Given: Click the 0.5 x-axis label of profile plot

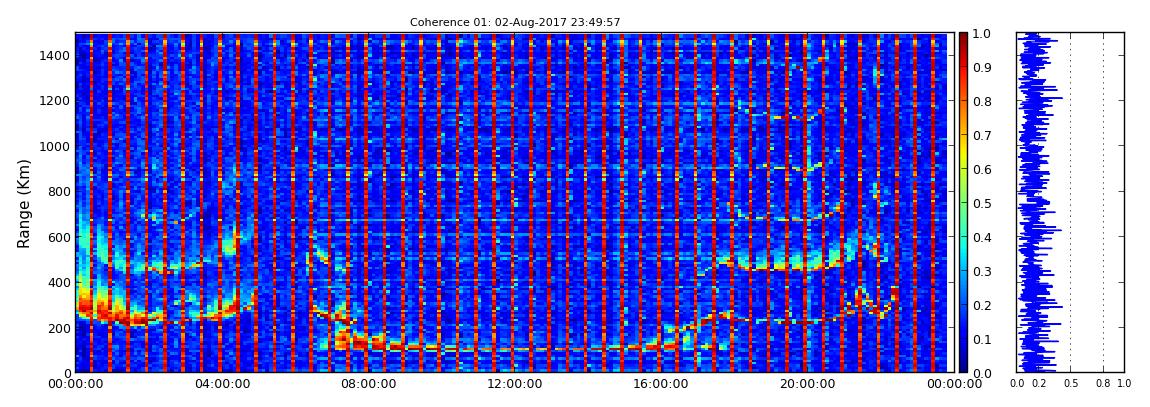Looking at the screenshot, I should (x=1070, y=383).
